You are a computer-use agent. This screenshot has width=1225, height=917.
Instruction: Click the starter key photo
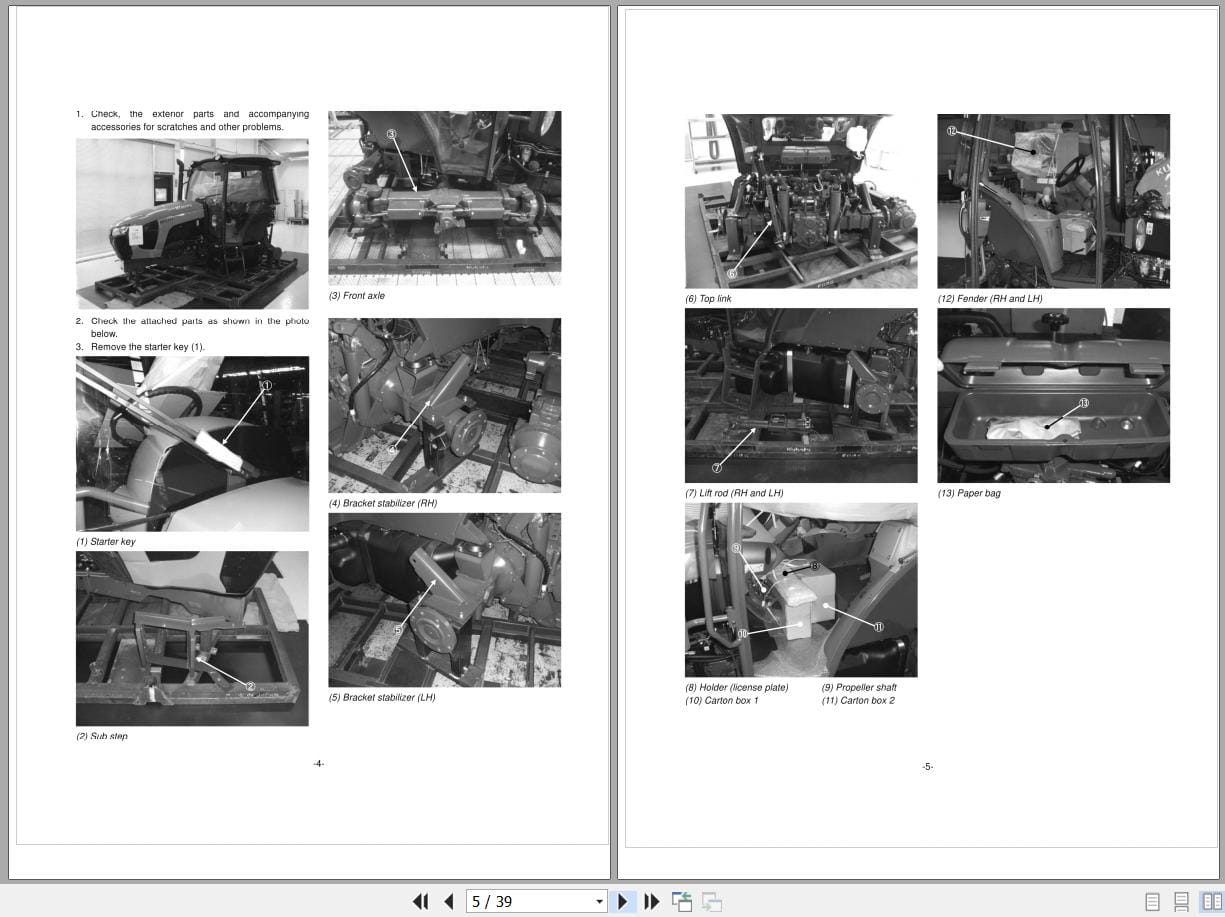[192, 444]
